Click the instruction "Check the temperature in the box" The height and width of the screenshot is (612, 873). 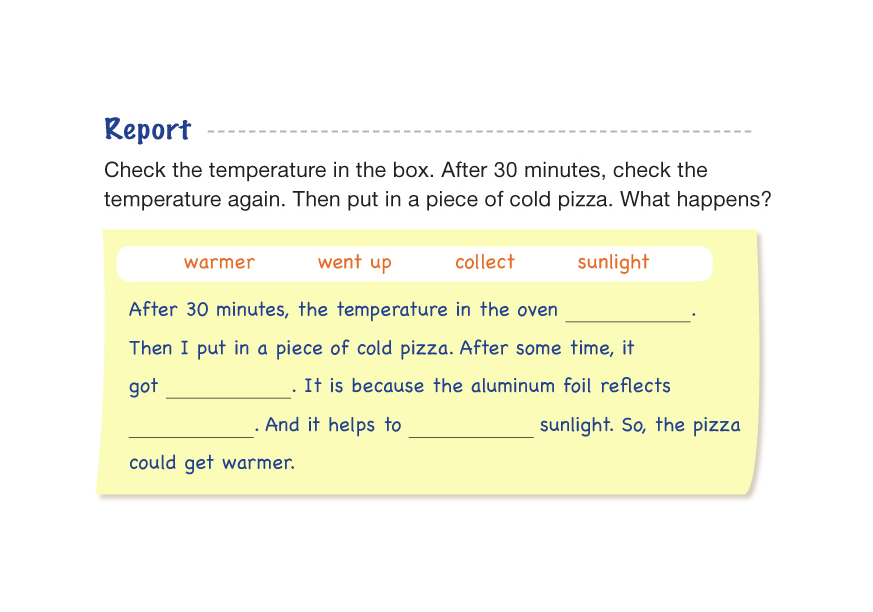268,170
